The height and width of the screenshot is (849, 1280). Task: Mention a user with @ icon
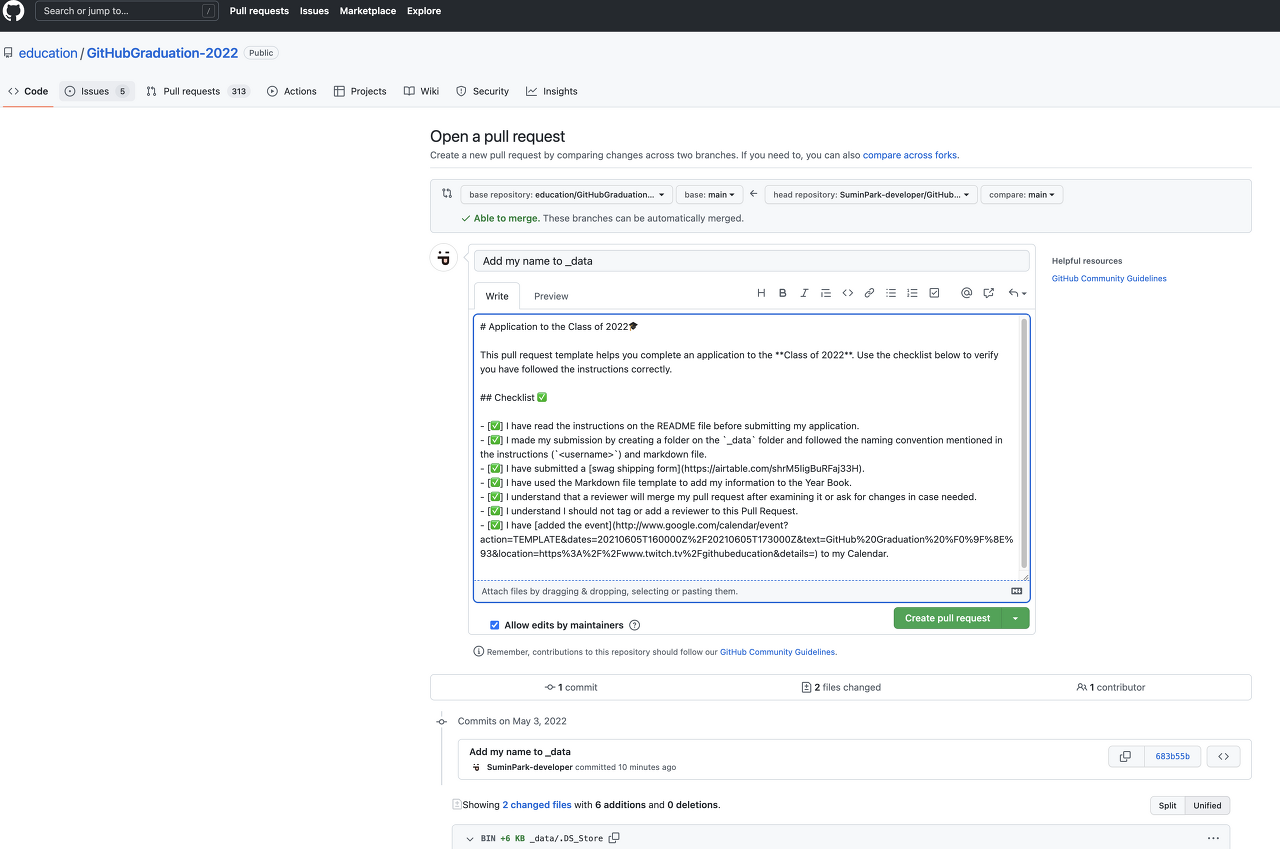pyautogui.click(x=966, y=293)
